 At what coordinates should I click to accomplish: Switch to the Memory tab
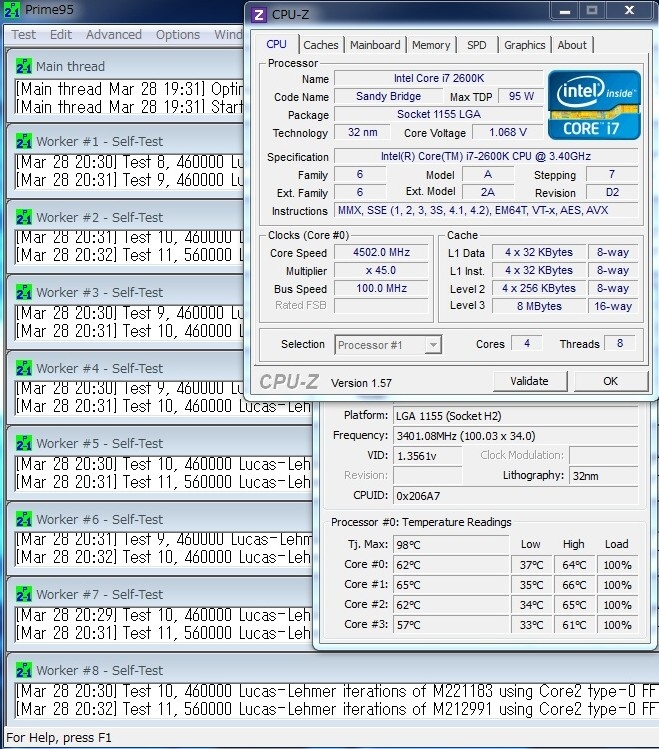[431, 45]
